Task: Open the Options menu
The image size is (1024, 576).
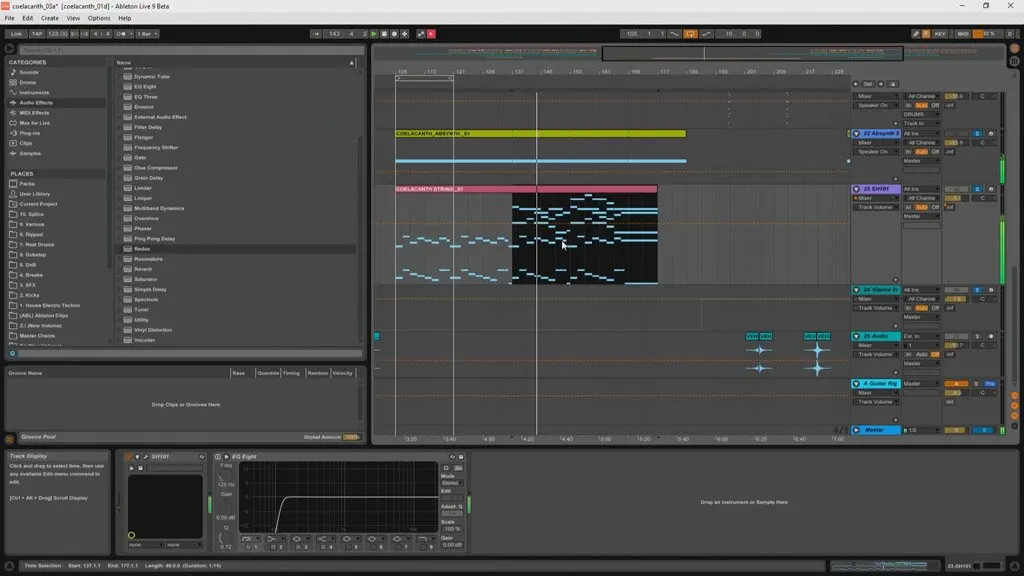Action: pos(99,18)
